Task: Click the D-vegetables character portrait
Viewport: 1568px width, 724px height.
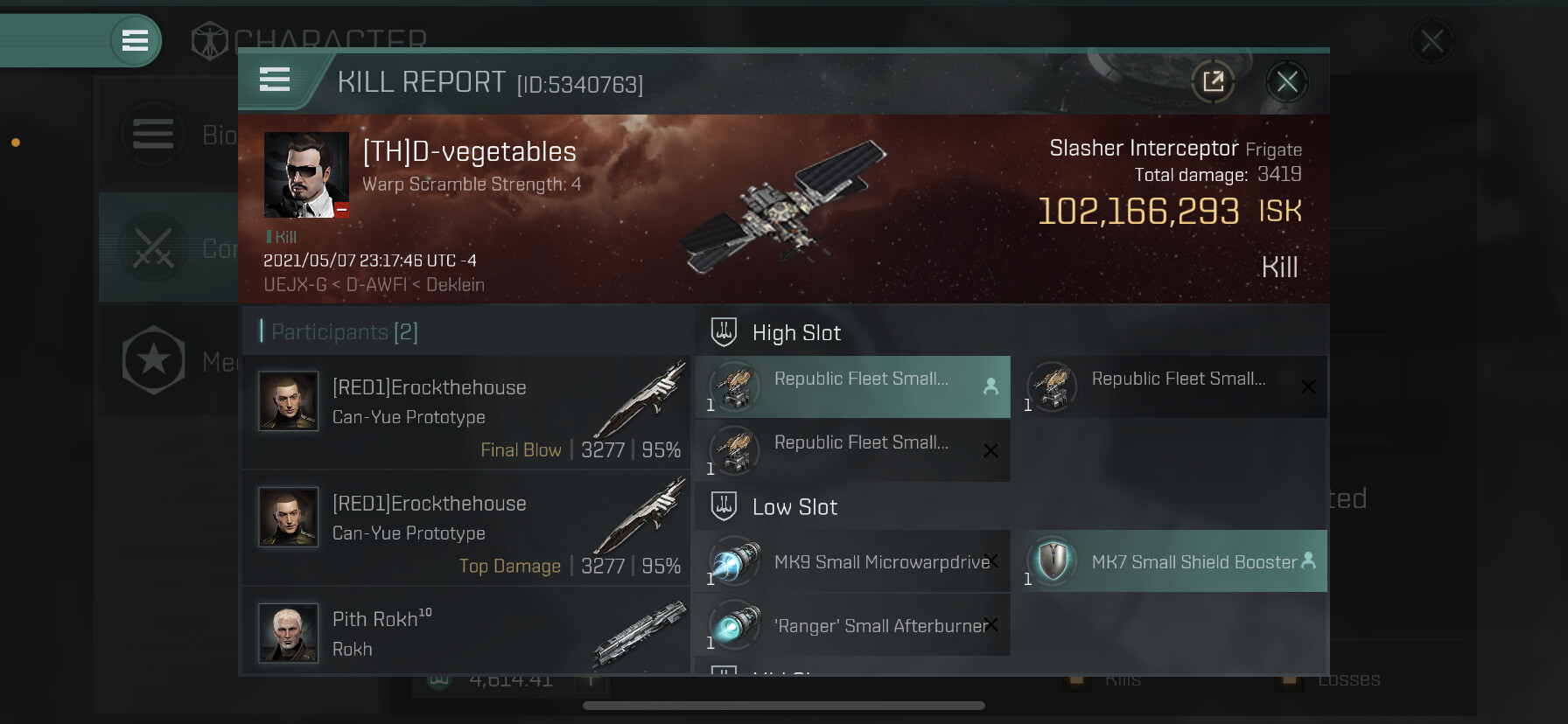Action: point(306,175)
